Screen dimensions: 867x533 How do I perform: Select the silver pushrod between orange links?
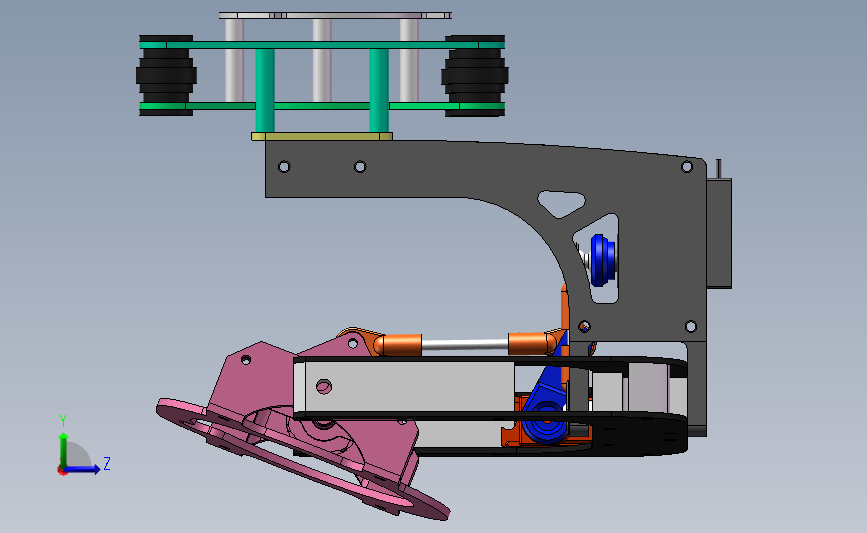[464, 344]
